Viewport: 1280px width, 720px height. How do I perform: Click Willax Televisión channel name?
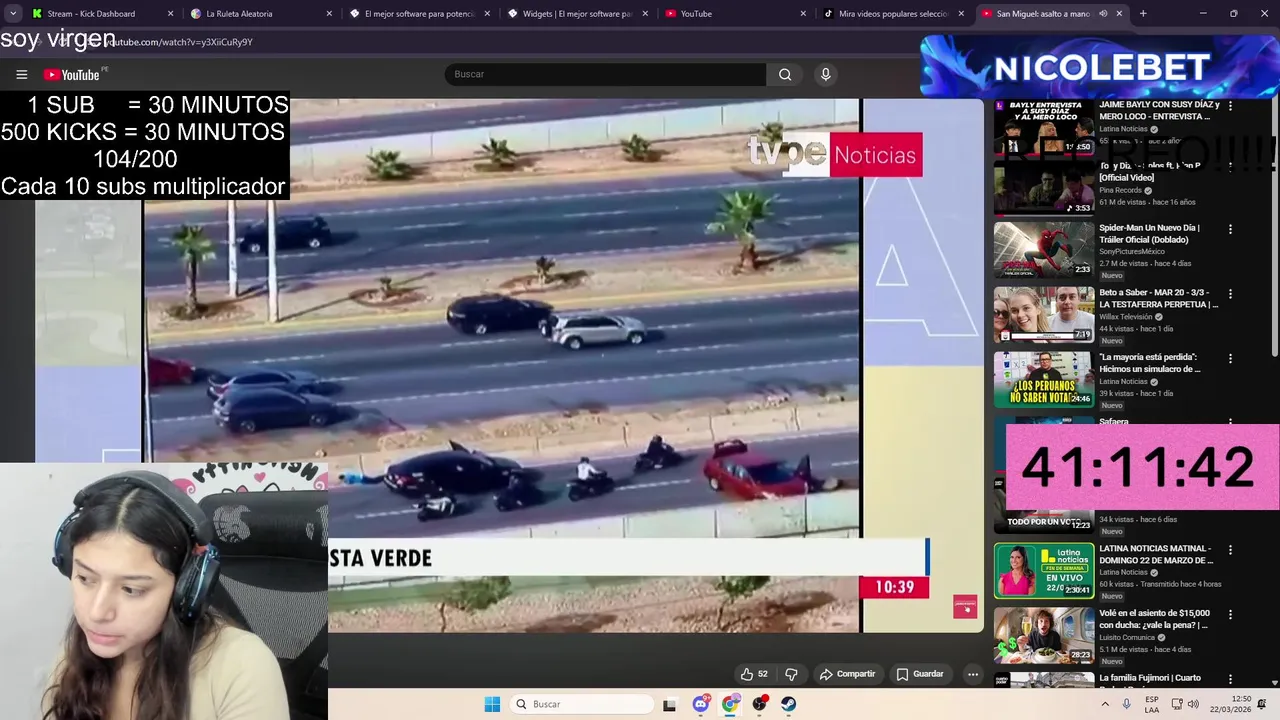coord(1126,317)
